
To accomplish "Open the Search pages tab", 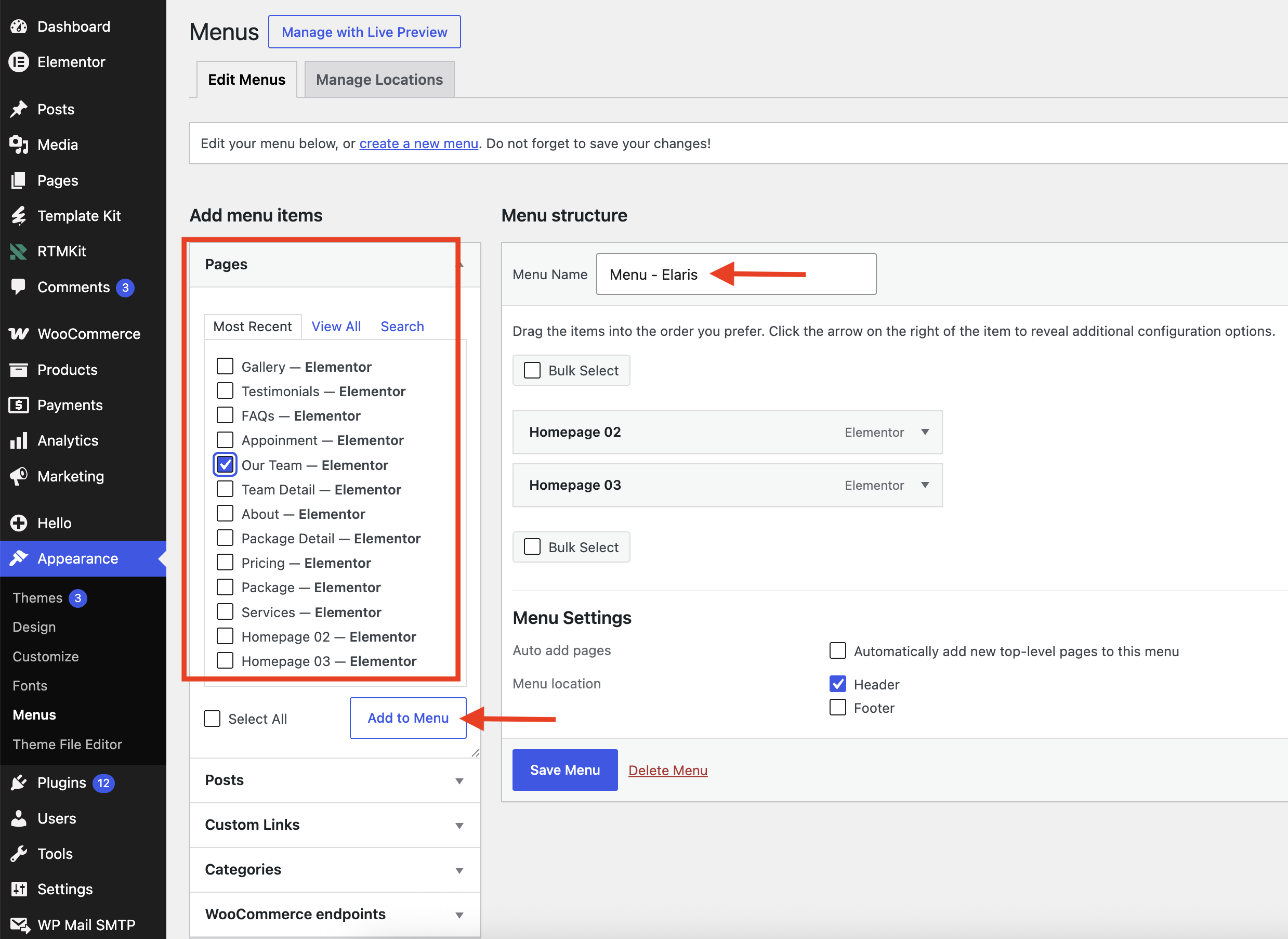I will (x=402, y=327).
